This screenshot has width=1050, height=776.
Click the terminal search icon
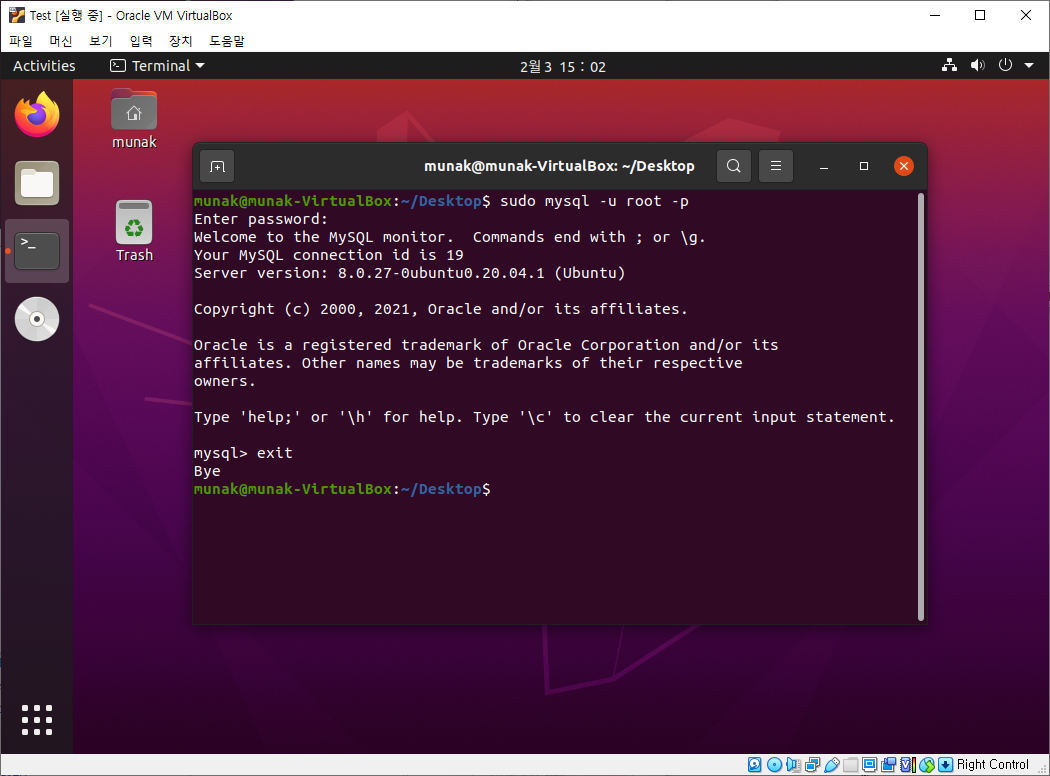(x=734, y=166)
